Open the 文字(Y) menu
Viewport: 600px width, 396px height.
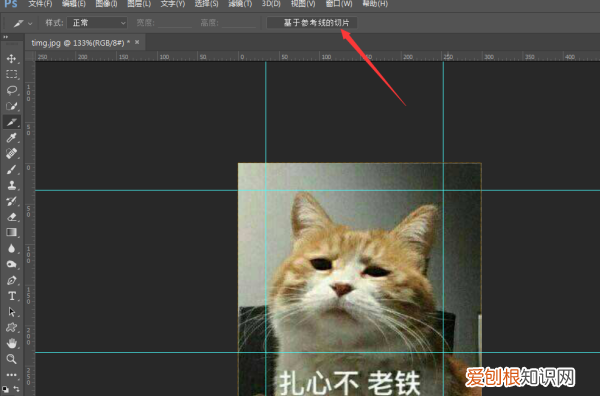[173, 4]
